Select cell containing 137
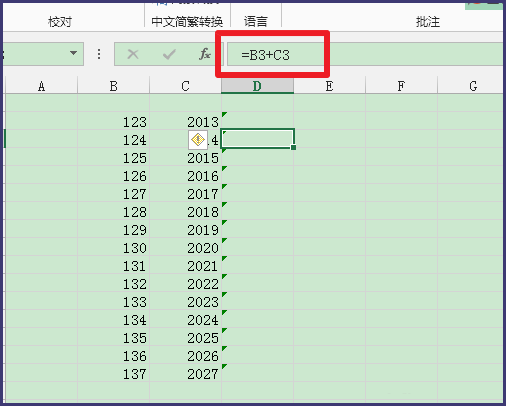 113,373
